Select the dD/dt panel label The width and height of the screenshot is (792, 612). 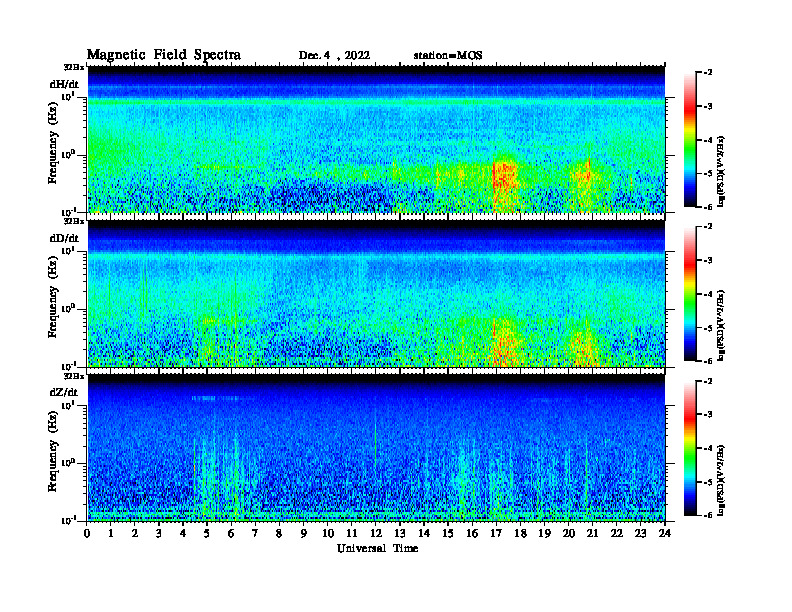click(x=64, y=238)
